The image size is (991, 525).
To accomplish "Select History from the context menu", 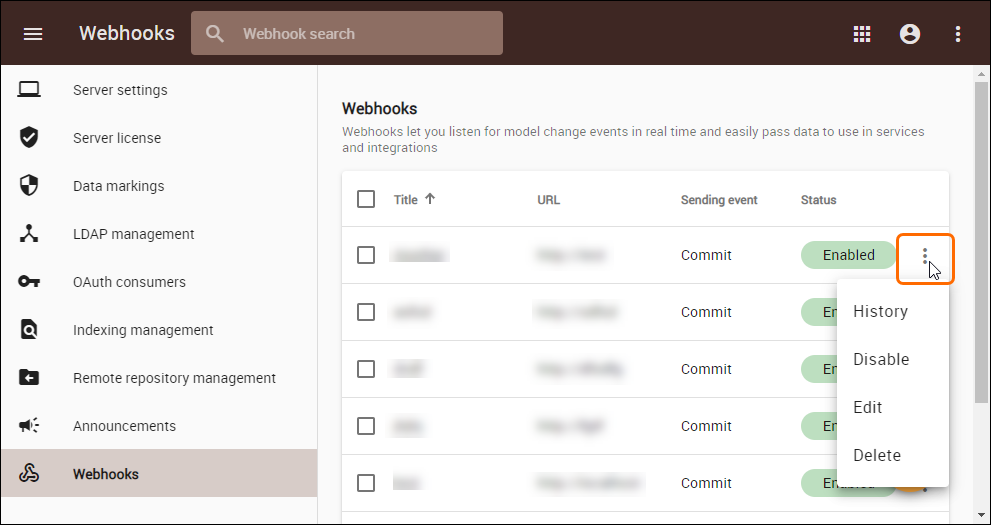I will pos(880,311).
